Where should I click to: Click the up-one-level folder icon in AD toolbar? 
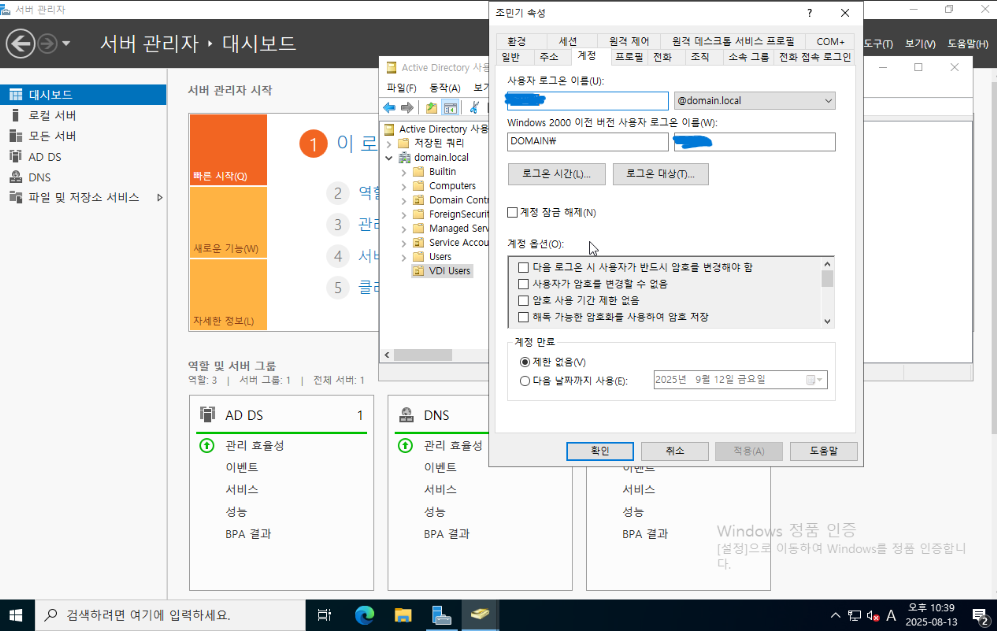pos(431,108)
